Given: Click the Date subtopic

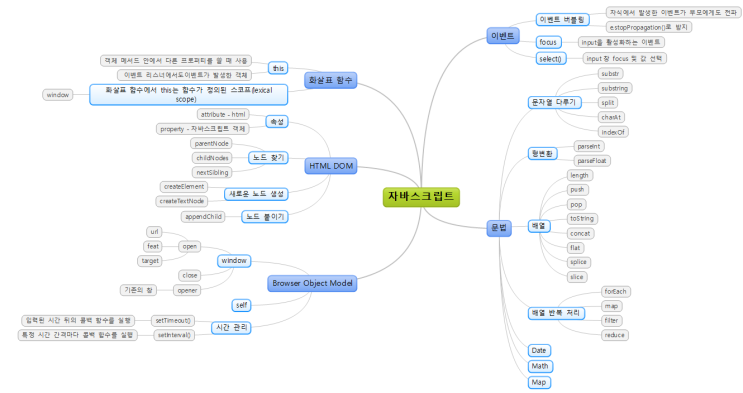Looking at the screenshot, I should (539, 351).
